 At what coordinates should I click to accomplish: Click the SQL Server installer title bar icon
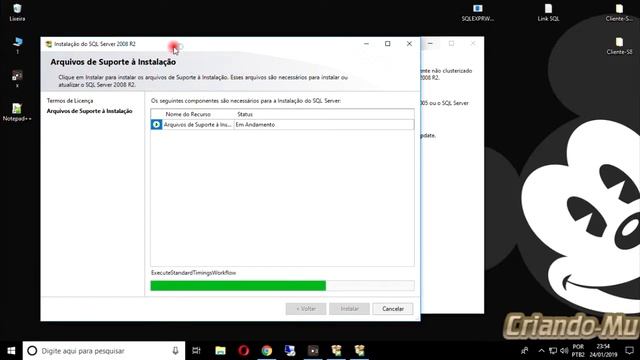tap(49, 44)
